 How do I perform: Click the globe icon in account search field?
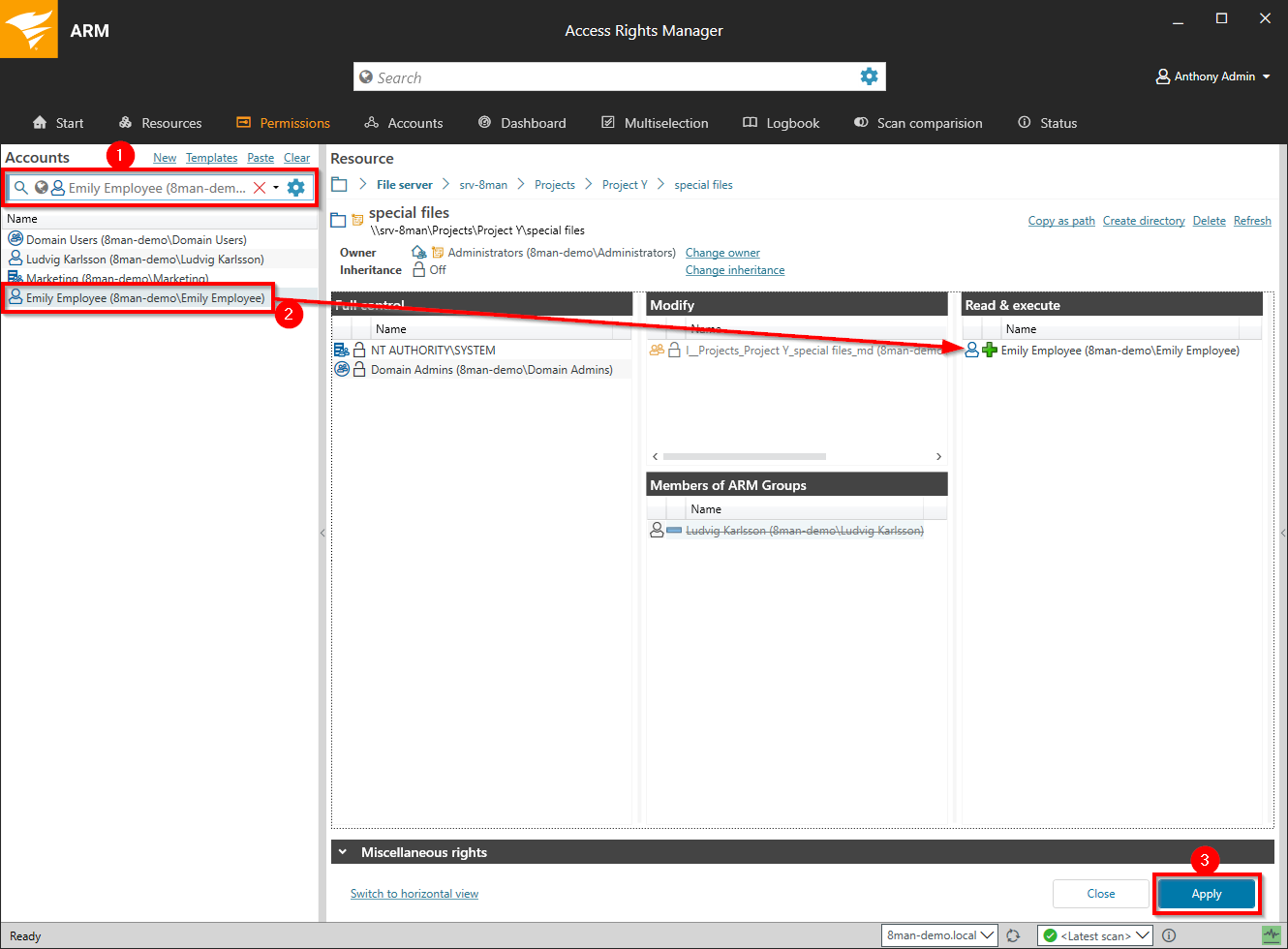point(42,188)
